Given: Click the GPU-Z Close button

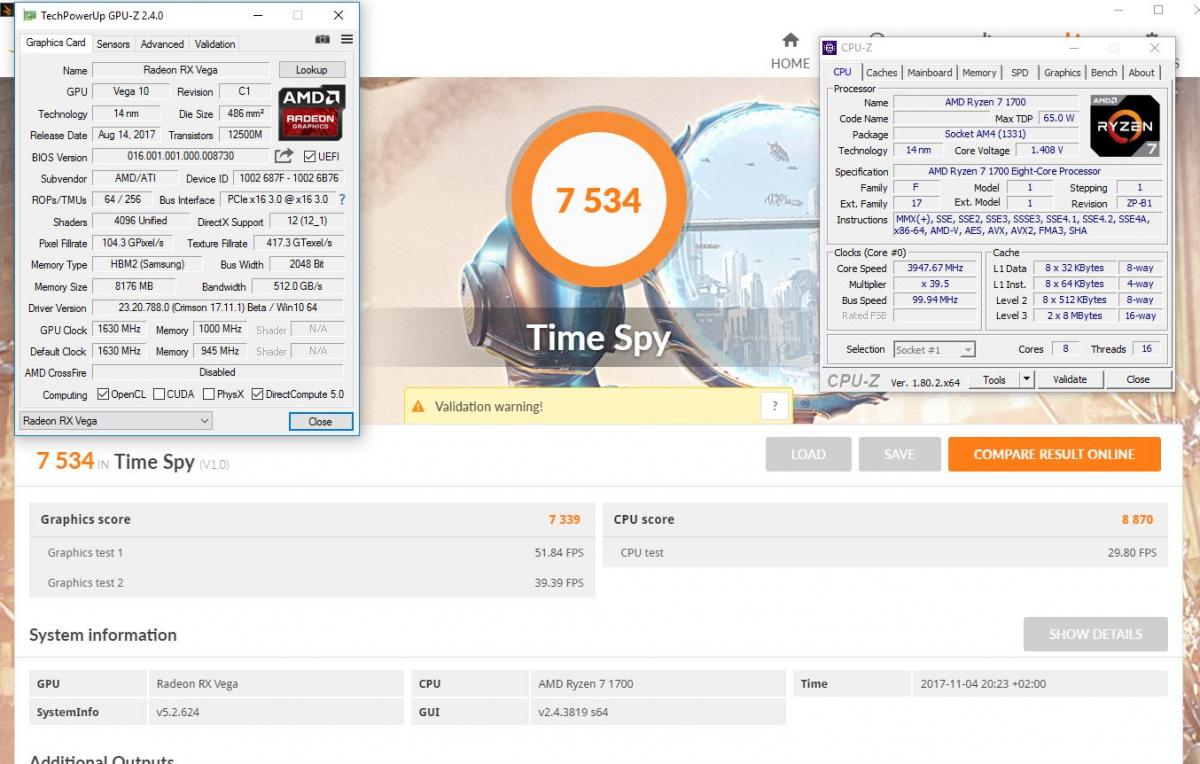Looking at the screenshot, I should pyautogui.click(x=320, y=421).
